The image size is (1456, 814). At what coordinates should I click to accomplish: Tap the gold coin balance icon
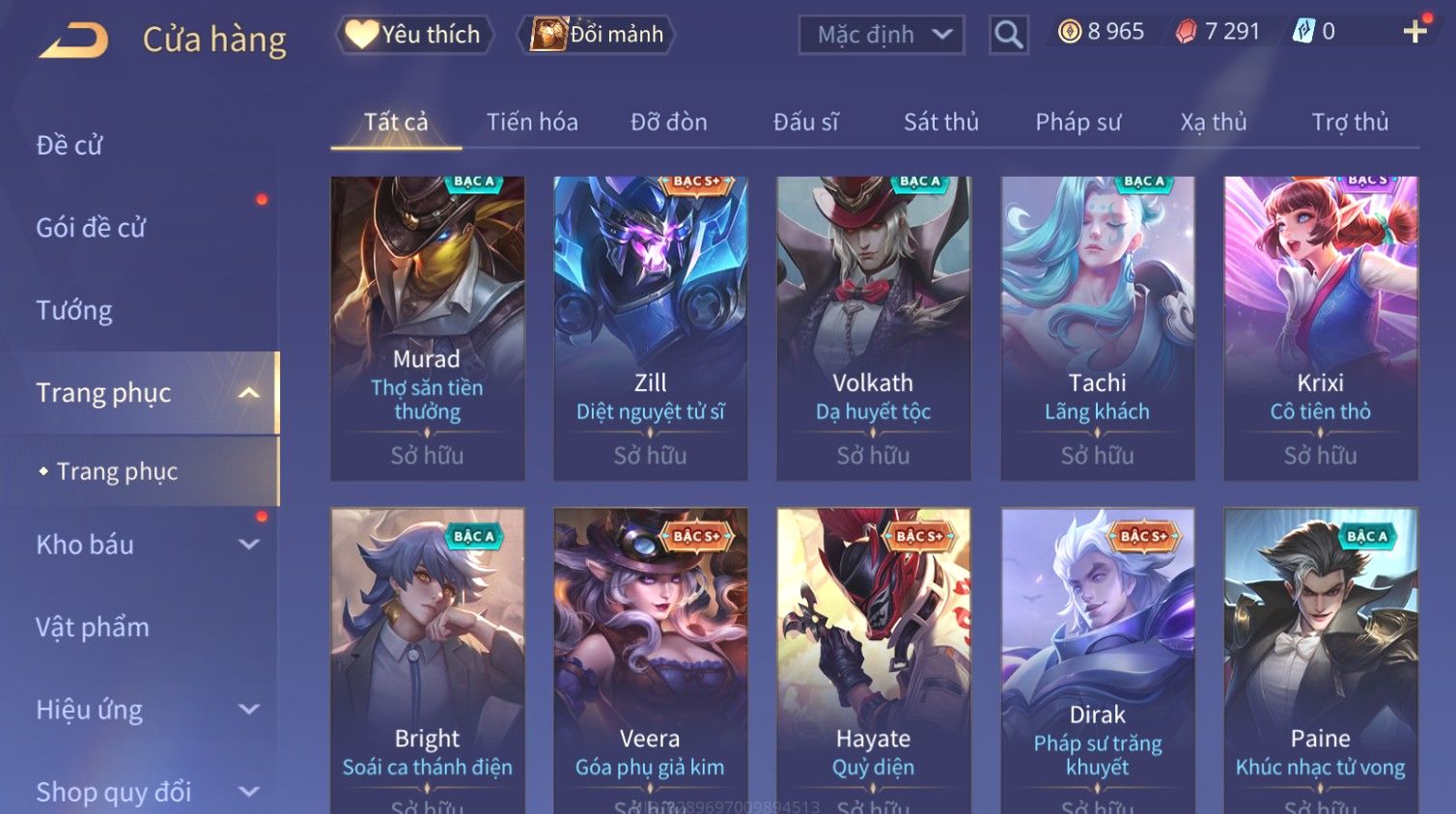pos(1069,32)
